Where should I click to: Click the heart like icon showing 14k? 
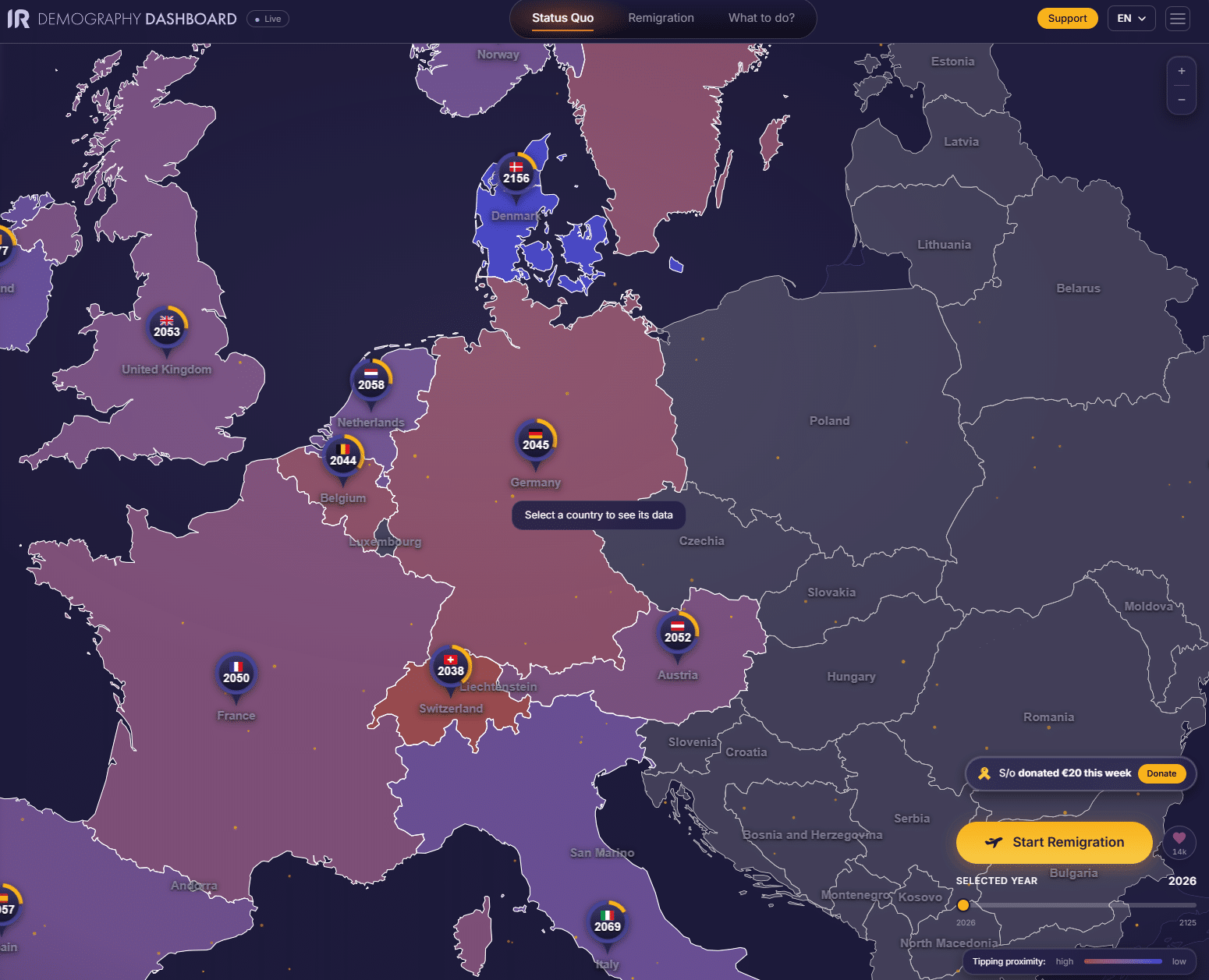coord(1179,842)
